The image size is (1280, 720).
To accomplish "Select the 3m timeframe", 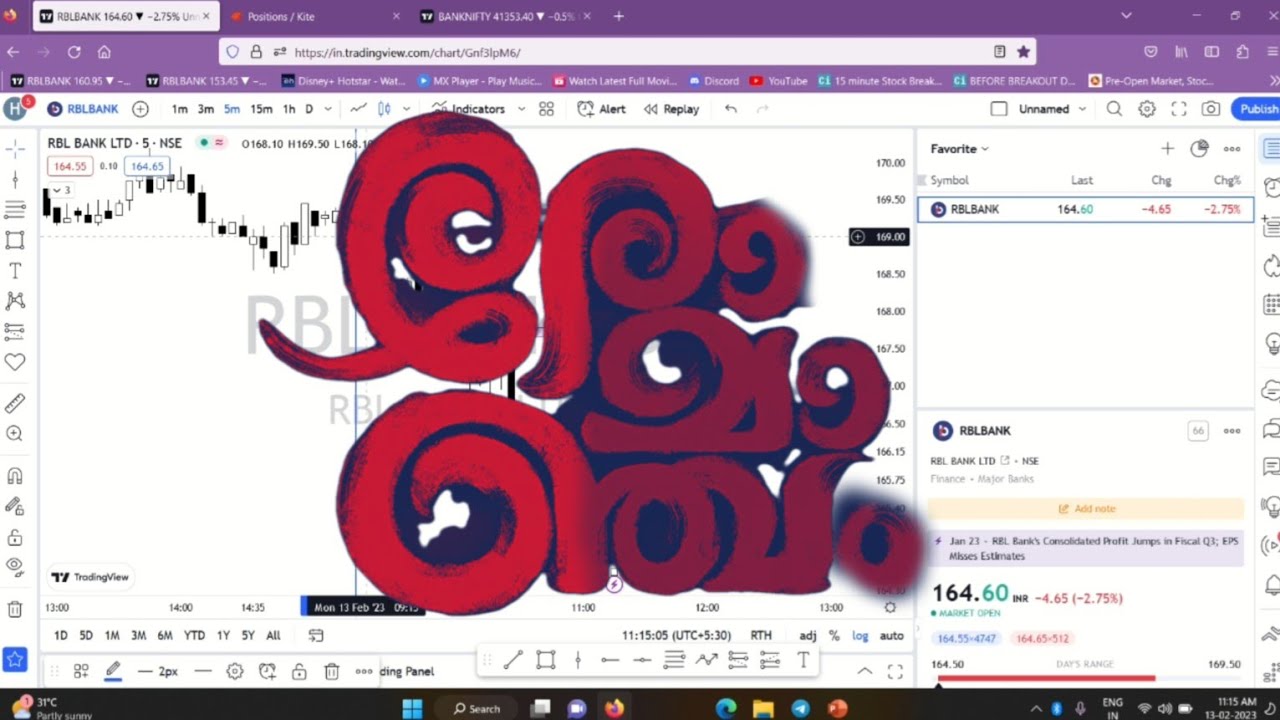I will tap(205, 109).
